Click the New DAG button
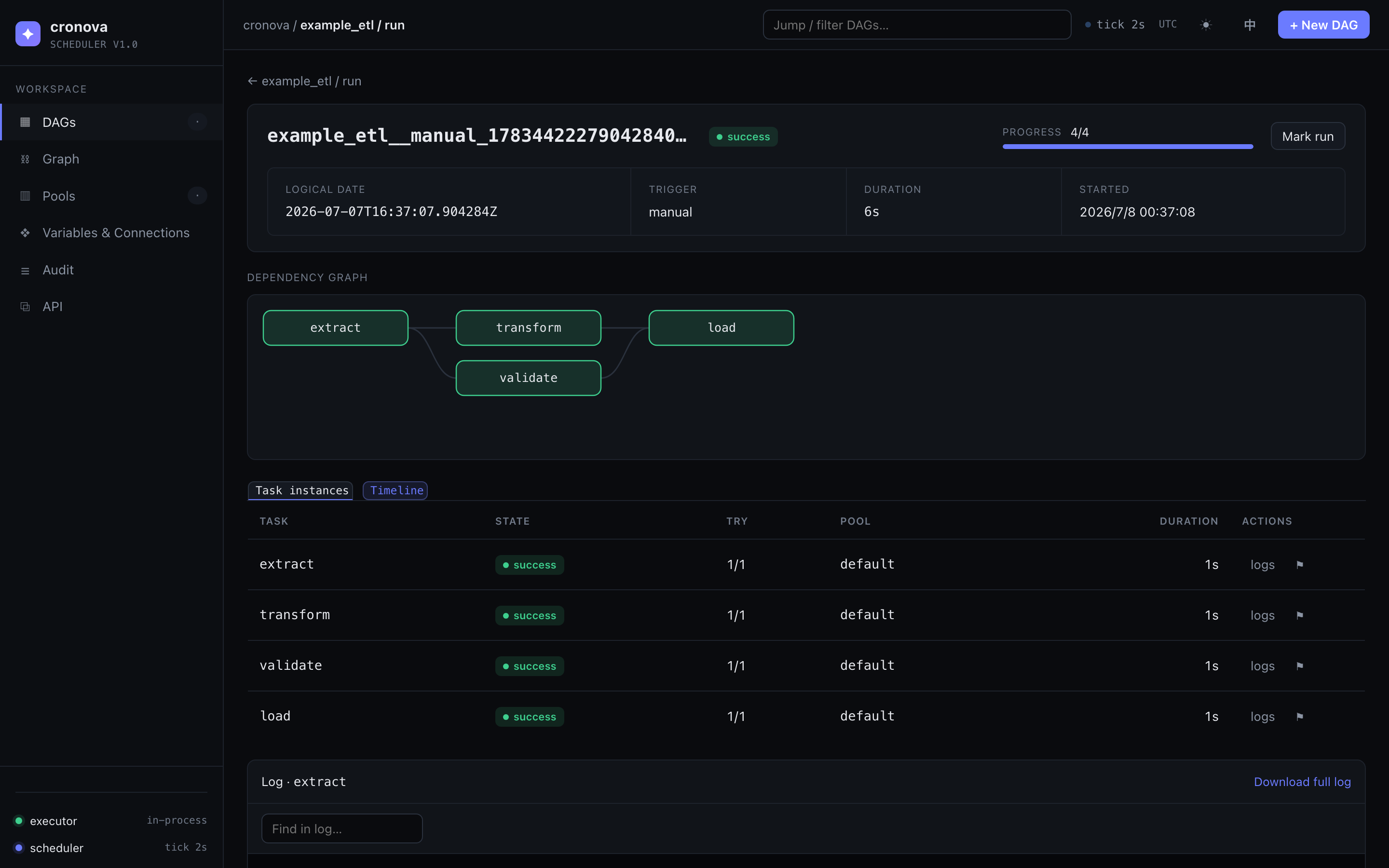The image size is (1389, 868). 1323,25
